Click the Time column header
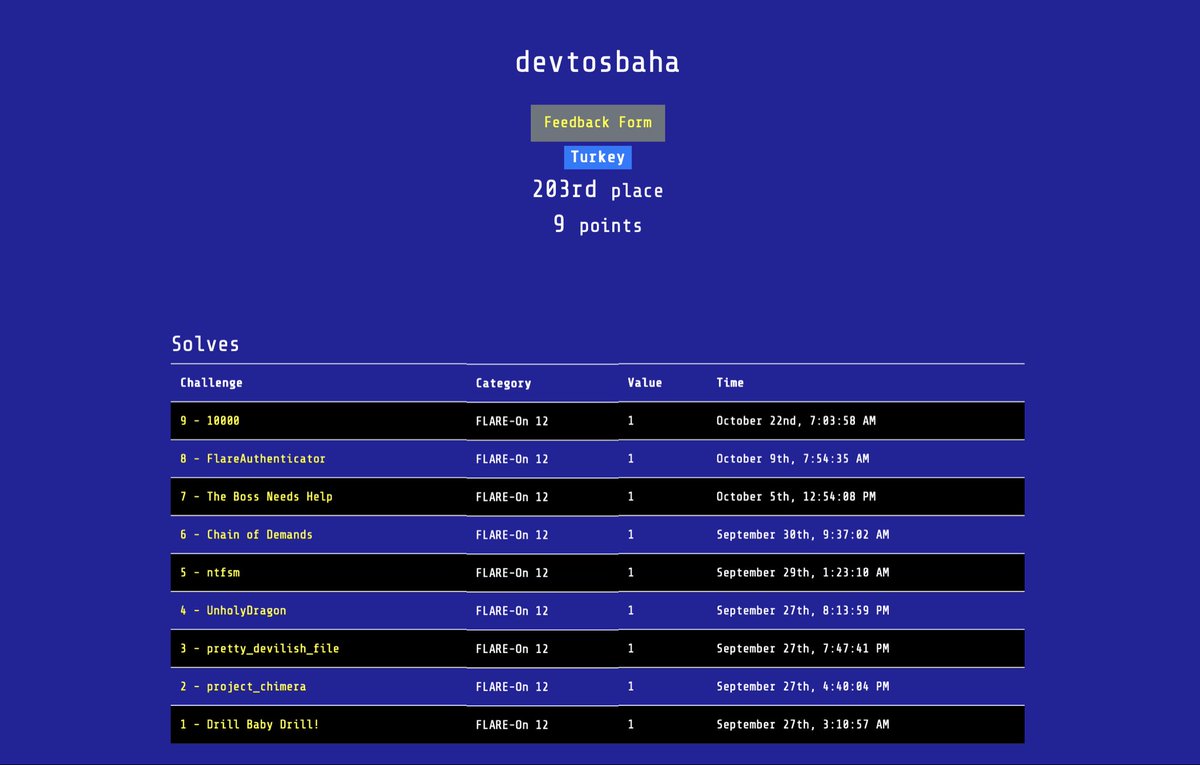Image resolution: width=1200 pixels, height=765 pixels. click(730, 383)
